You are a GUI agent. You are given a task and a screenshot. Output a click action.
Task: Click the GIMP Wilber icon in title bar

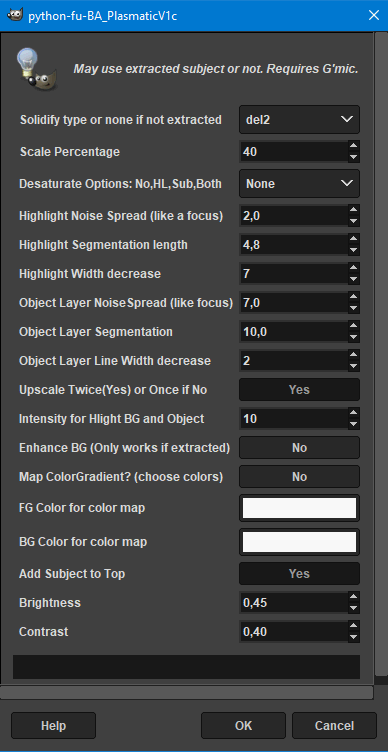(x=14, y=15)
